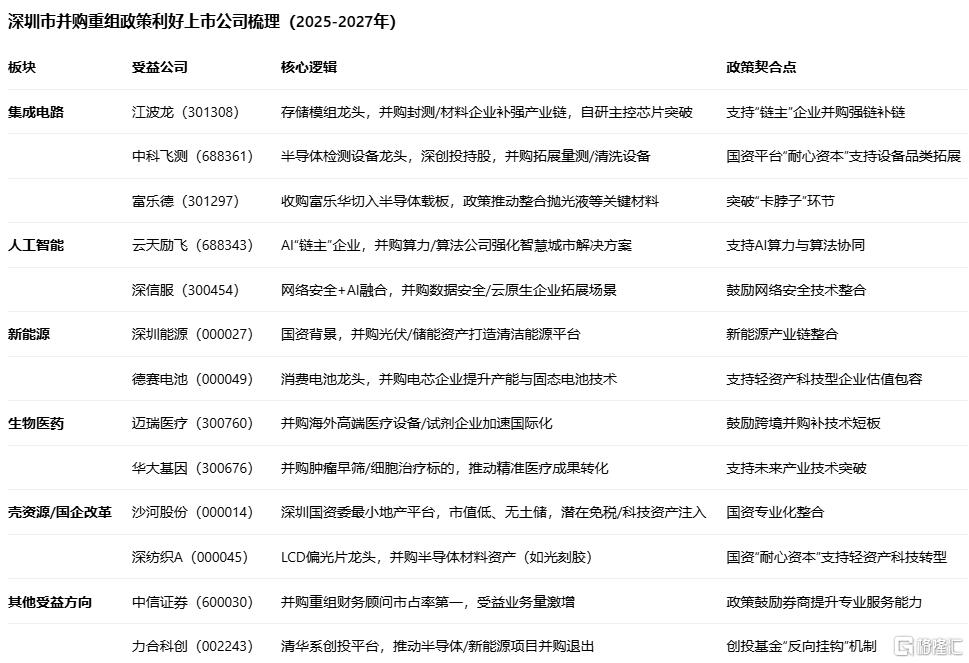Click logic text 并购重组财务顾问市占率第一

pyautogui.click(x=371, y=602)
